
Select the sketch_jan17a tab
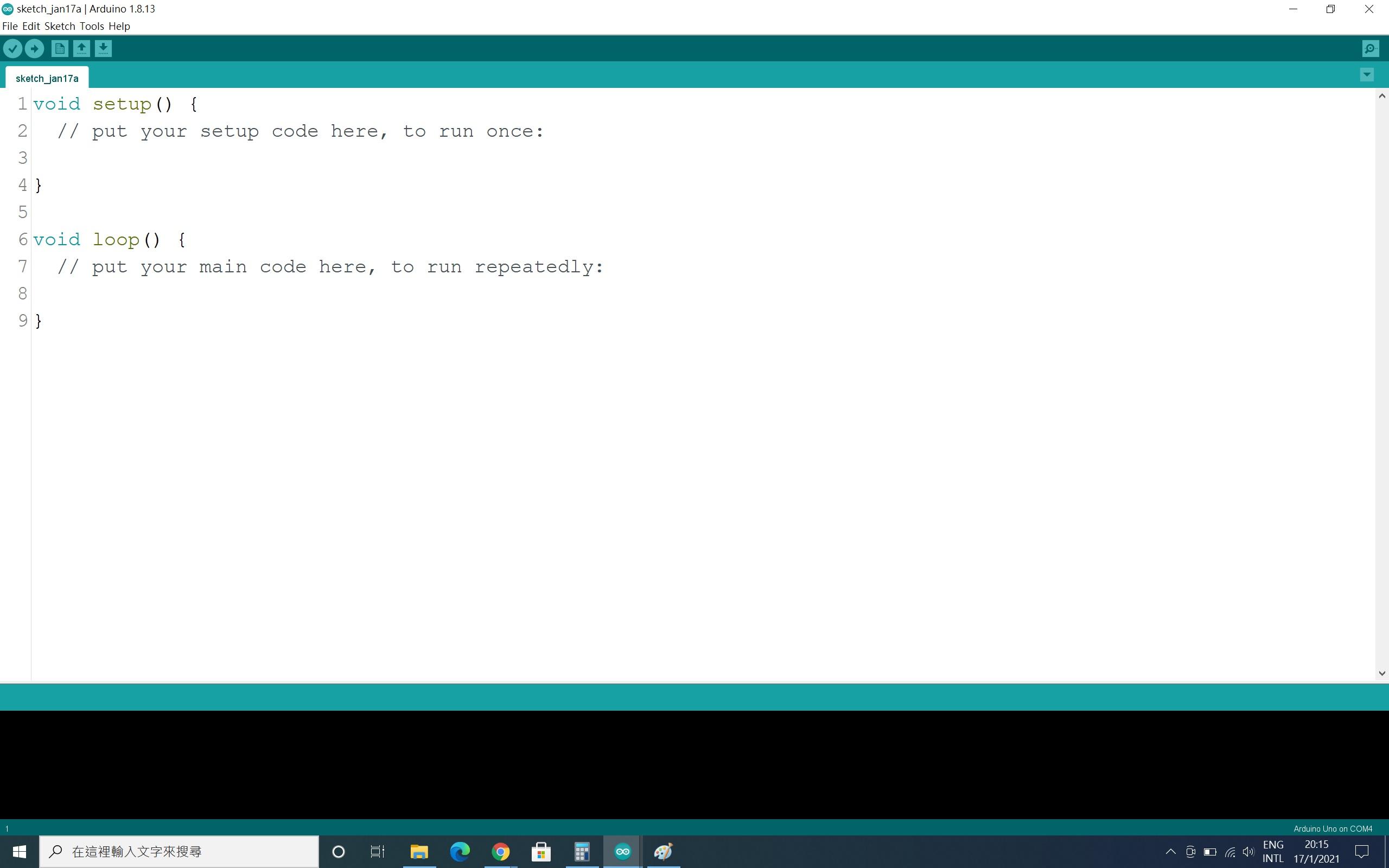[x=47, y=79]
